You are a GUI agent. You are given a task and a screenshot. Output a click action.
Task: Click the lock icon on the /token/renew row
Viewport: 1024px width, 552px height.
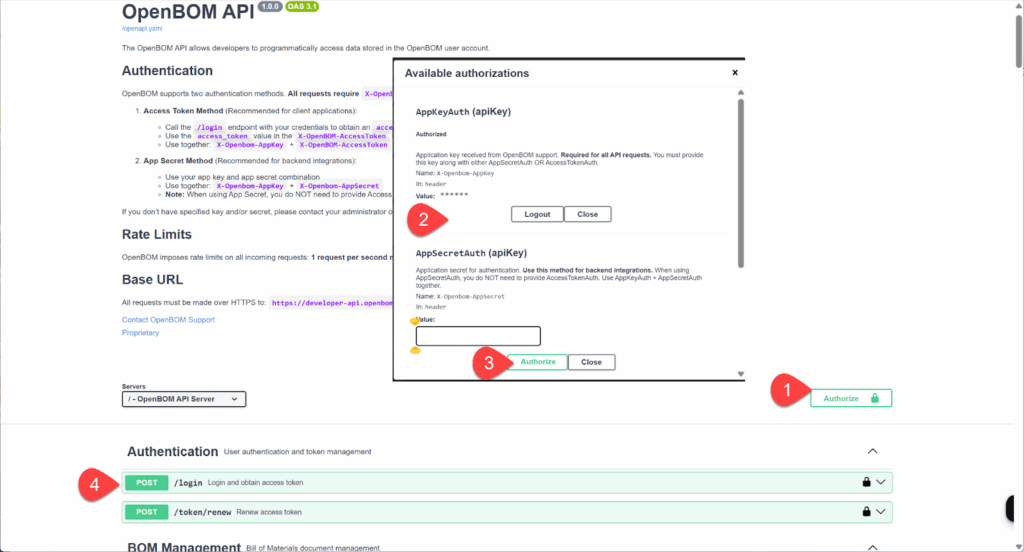[866, 512]
